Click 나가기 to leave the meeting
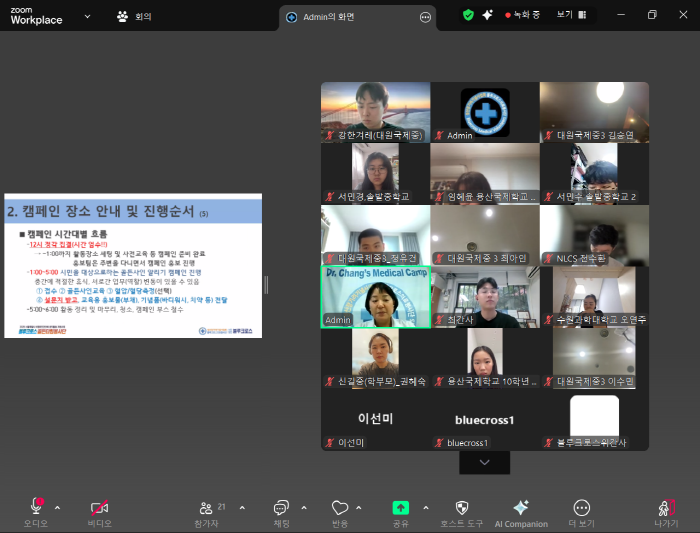The image size is (700, 533). [x=666, y=513]
